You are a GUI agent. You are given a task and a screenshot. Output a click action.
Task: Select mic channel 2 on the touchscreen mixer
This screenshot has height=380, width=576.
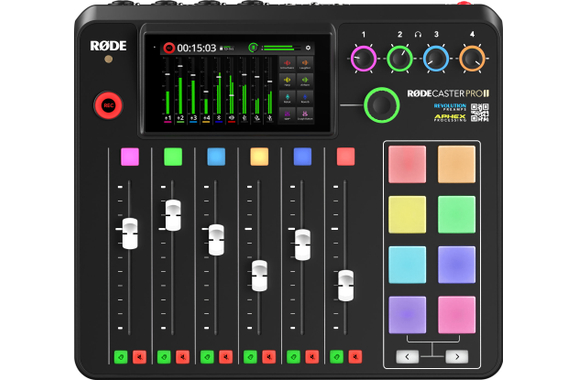[x=180, y=118]
